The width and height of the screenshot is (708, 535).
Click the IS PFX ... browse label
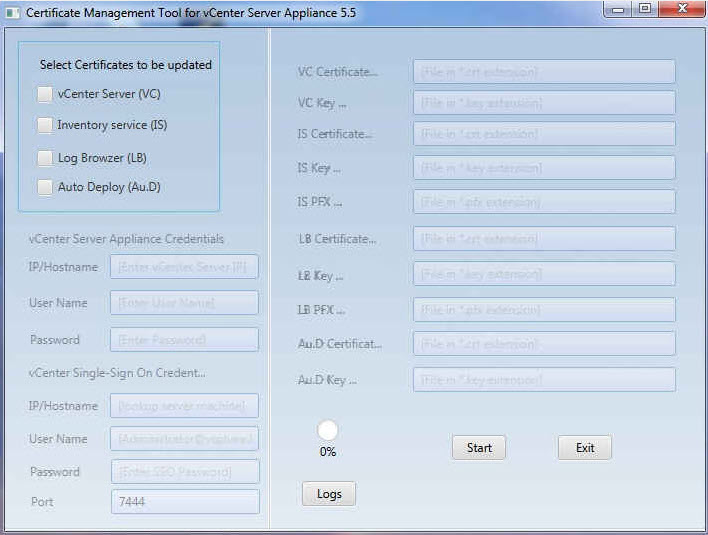[319, 202]
